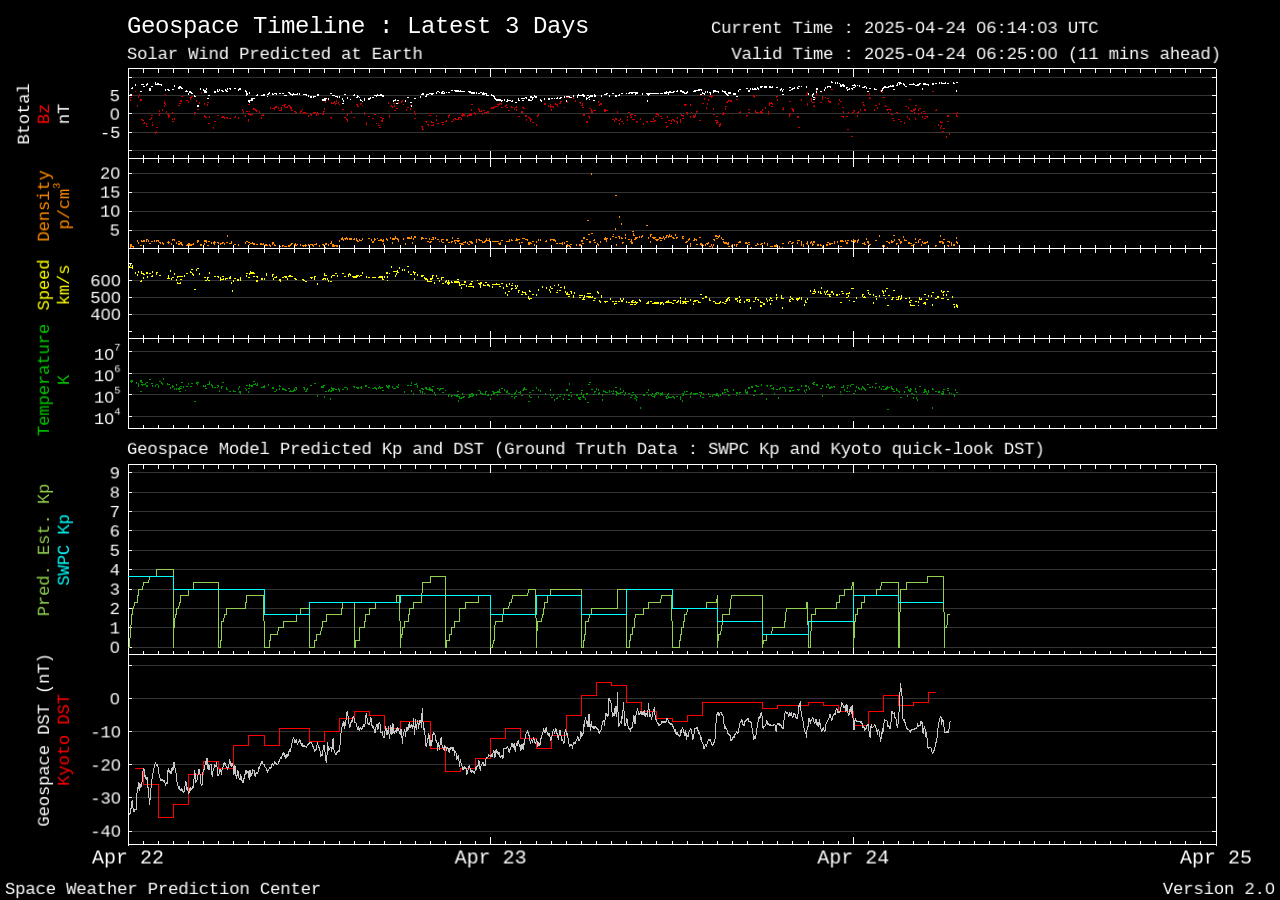Image resolution: width=1280 pixels, height=900 pixels.
Task: Click the orange 'Density' axis label
Action: (44, 205)
